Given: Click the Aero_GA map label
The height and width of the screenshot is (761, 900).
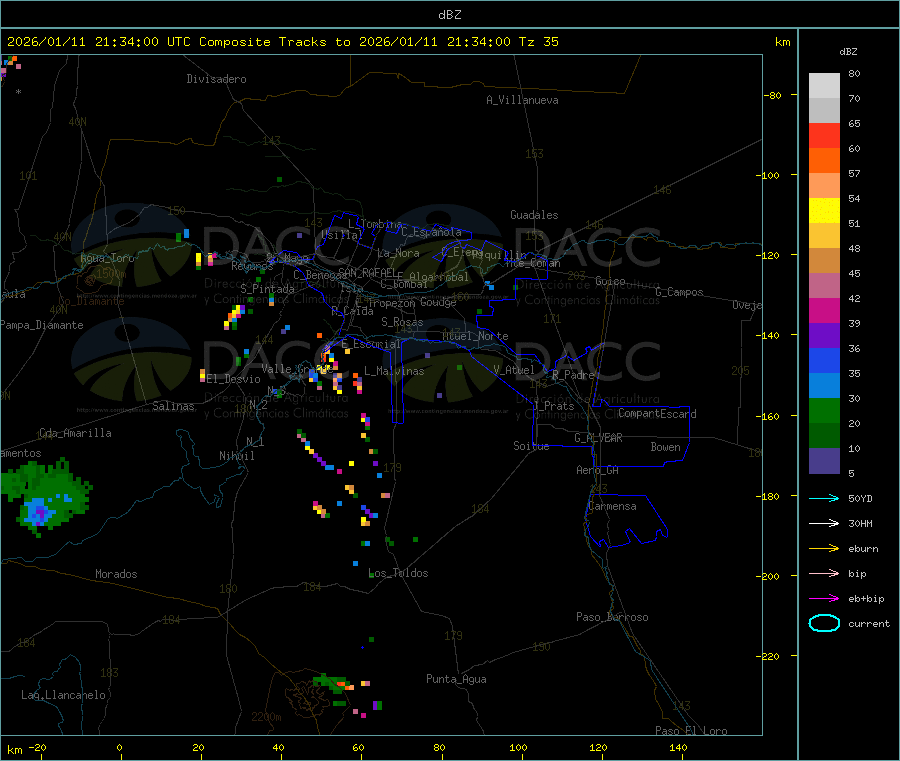Looking at the screenshot, I should click(x=597, y=470).
